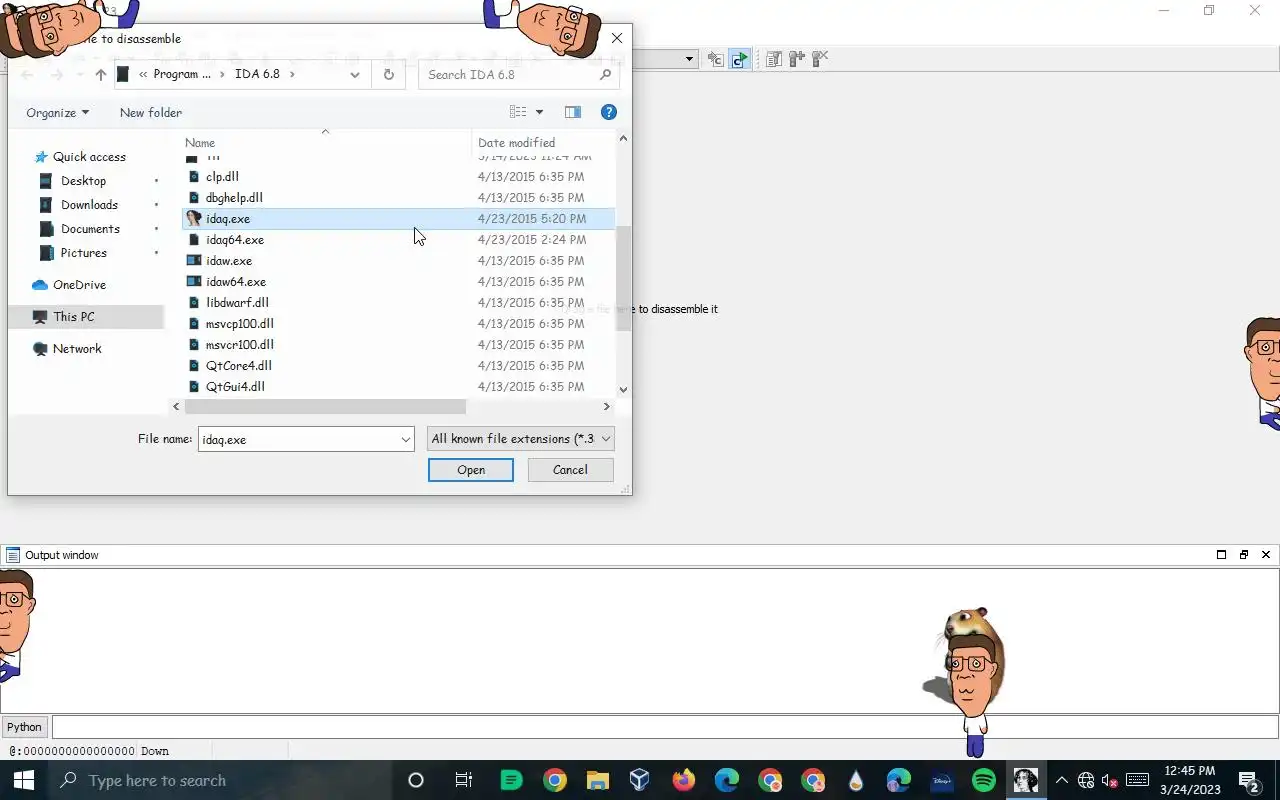
Task: Open Desktop in navigation pane
Action: pos(83,181)
